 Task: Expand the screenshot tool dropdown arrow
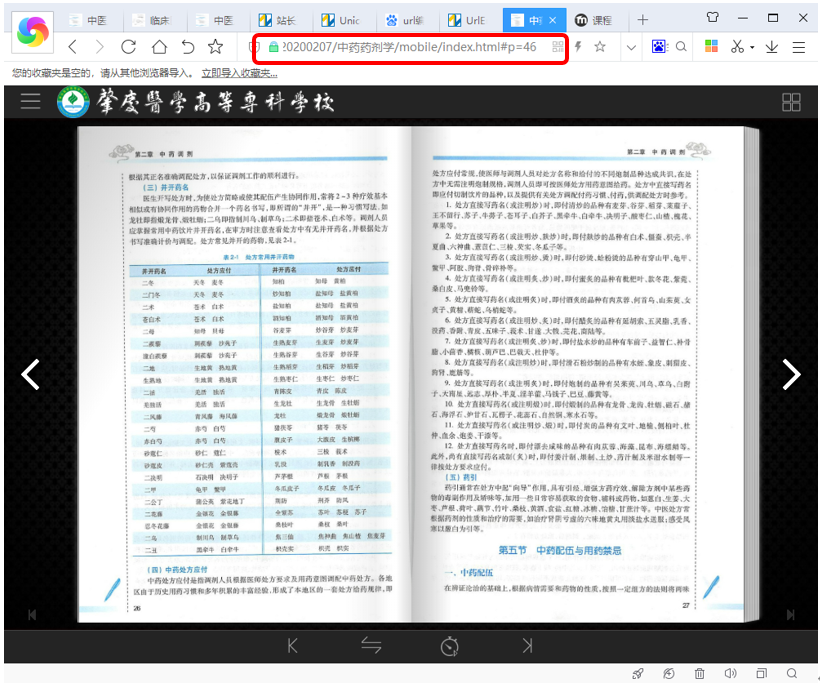(752, 48)
